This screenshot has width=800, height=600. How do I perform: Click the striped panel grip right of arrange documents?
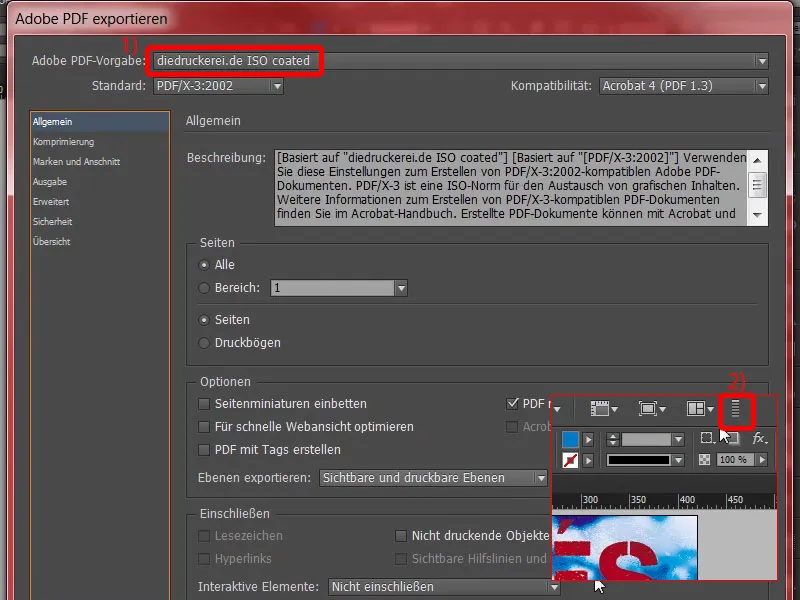point(735,409)
